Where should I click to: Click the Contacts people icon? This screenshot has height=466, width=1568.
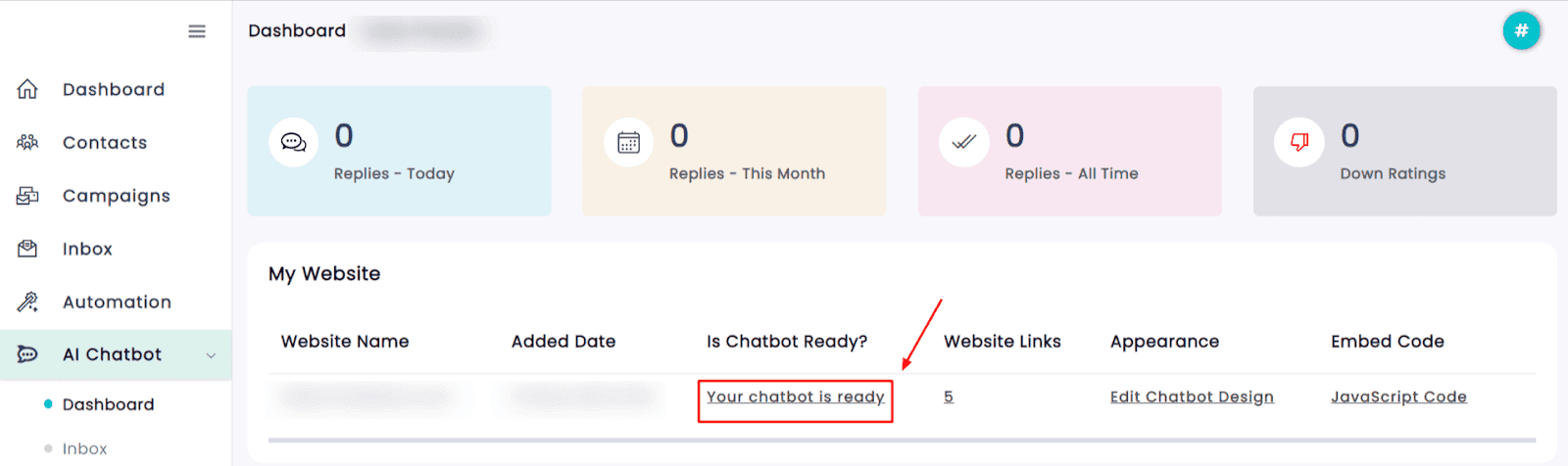27,143
